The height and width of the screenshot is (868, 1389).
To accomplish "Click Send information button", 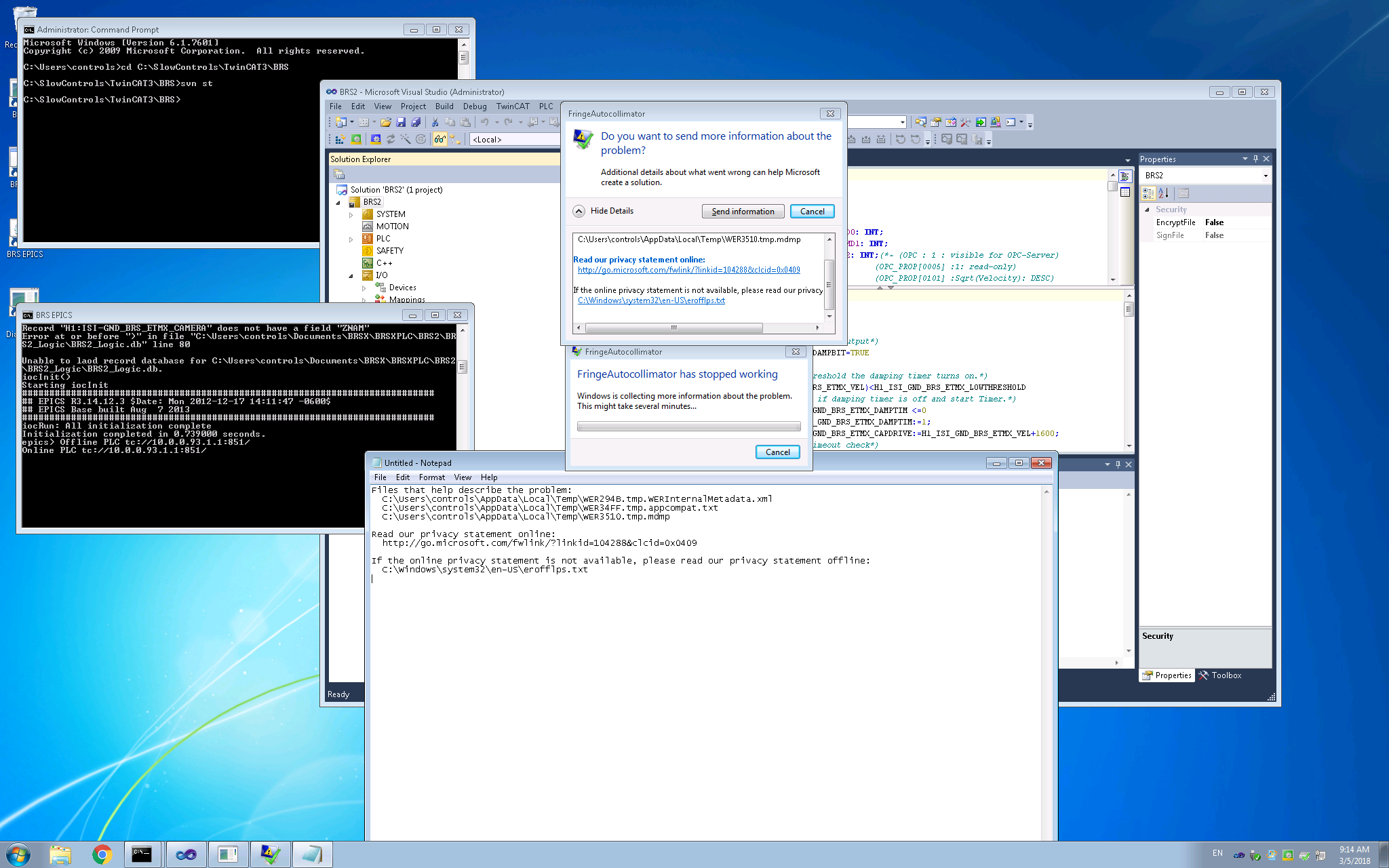I will pos(743,212).
